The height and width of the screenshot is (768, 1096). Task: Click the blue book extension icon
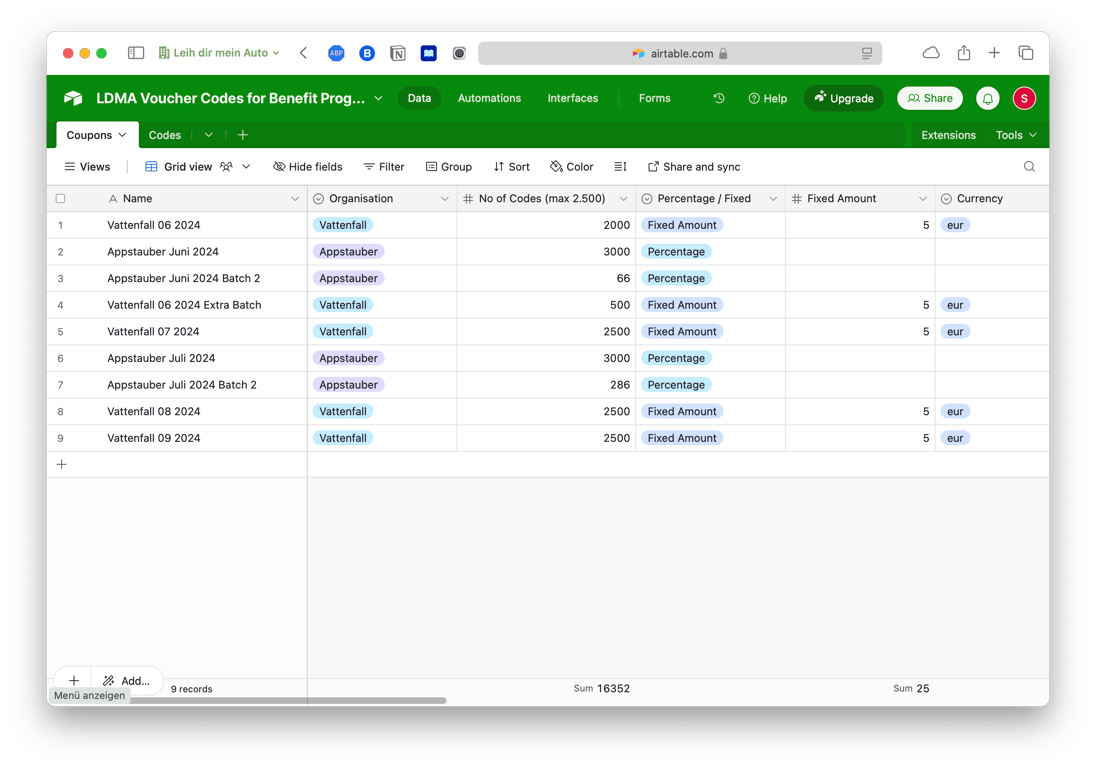click(x=428, y=53)
